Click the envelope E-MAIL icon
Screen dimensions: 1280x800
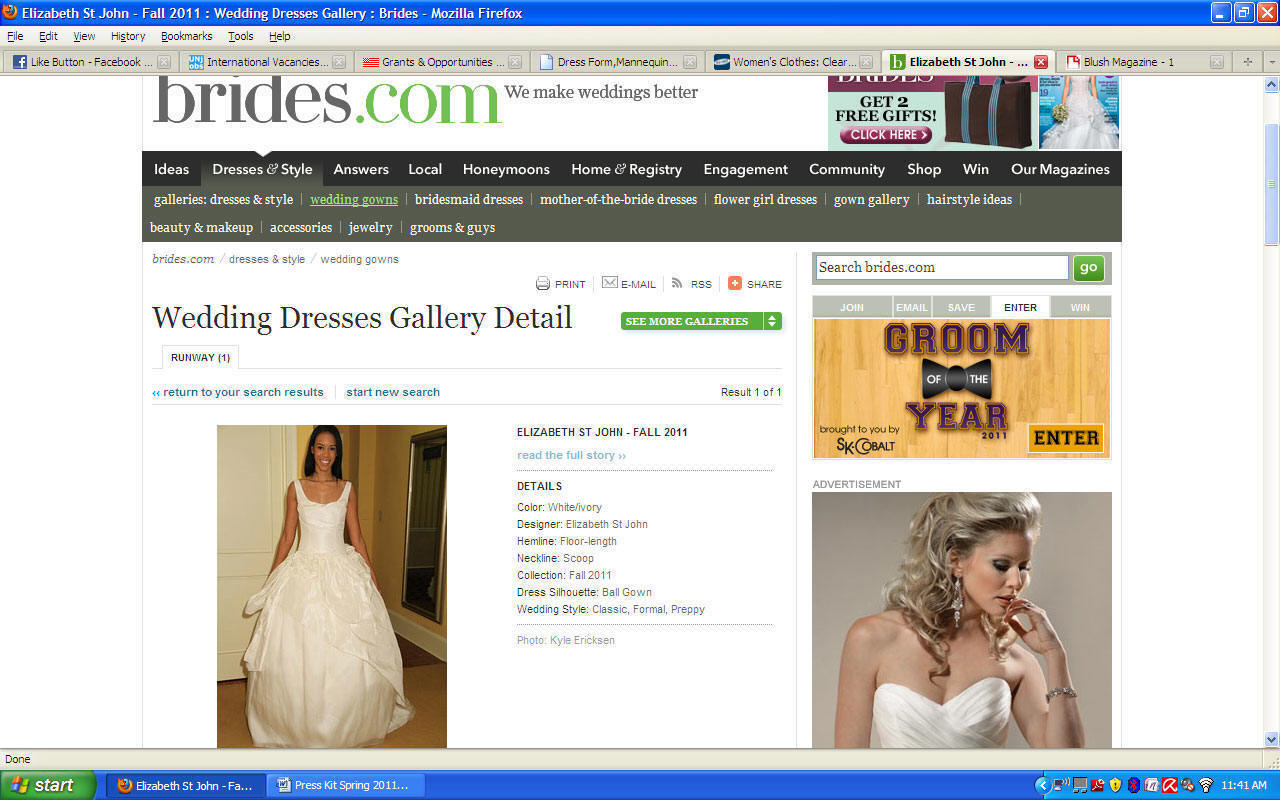[x=609, y=283]
